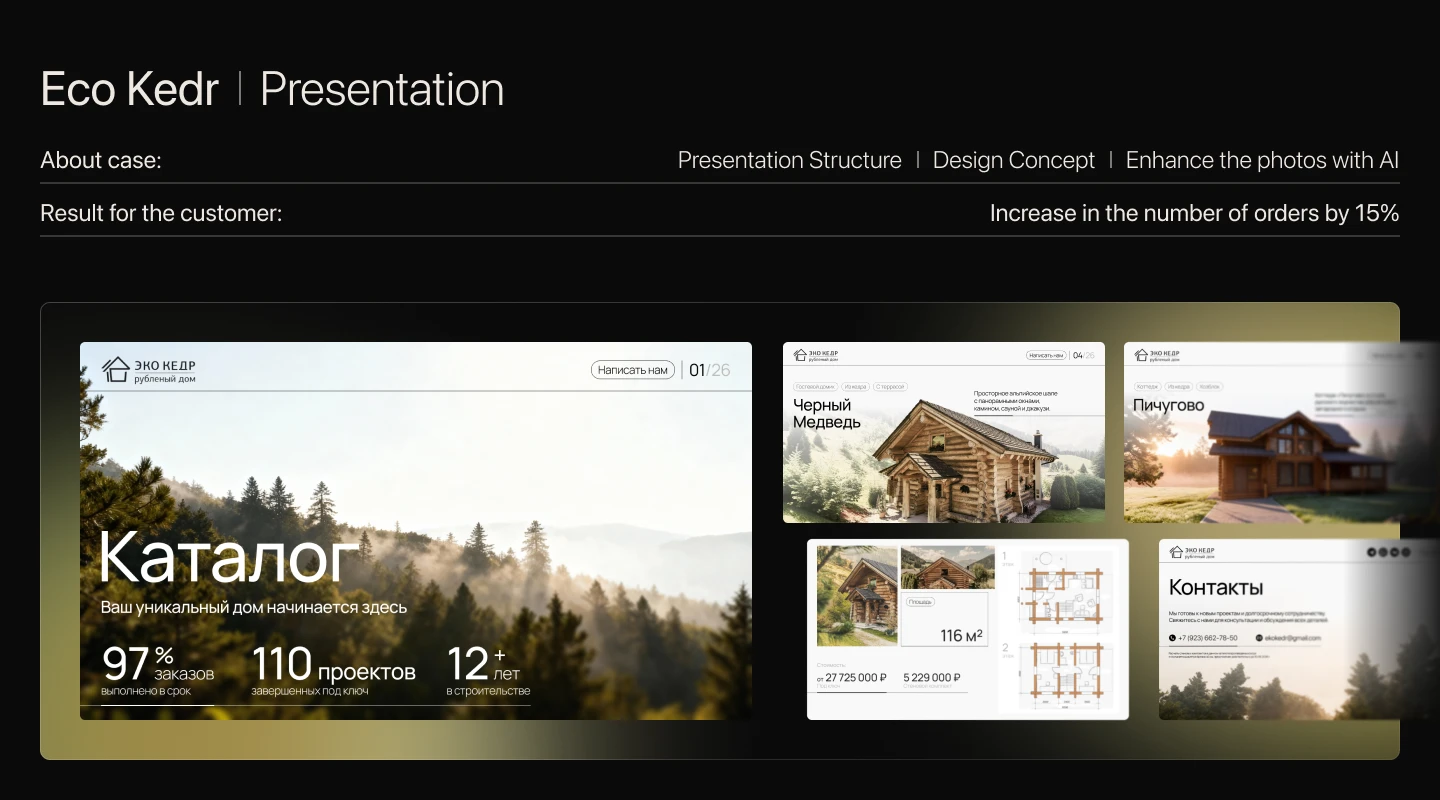
Task: Click the 97% заказов statistic
Action: pos(158,670)
